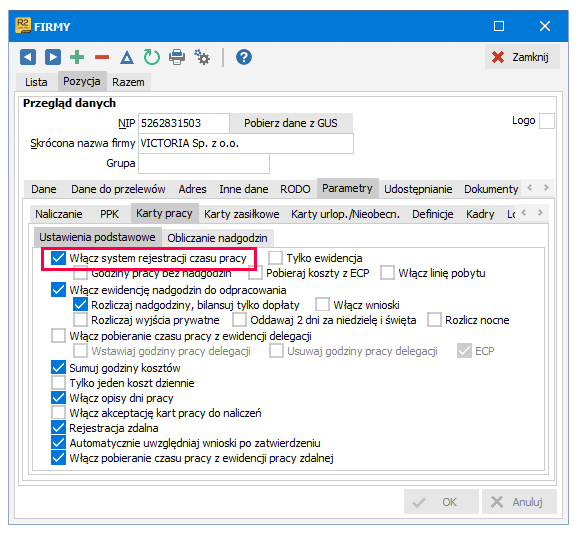The height and width of the screenshot is (537, 584).
Task: Toggle the Logo checkbox
Action: [547, 121]
